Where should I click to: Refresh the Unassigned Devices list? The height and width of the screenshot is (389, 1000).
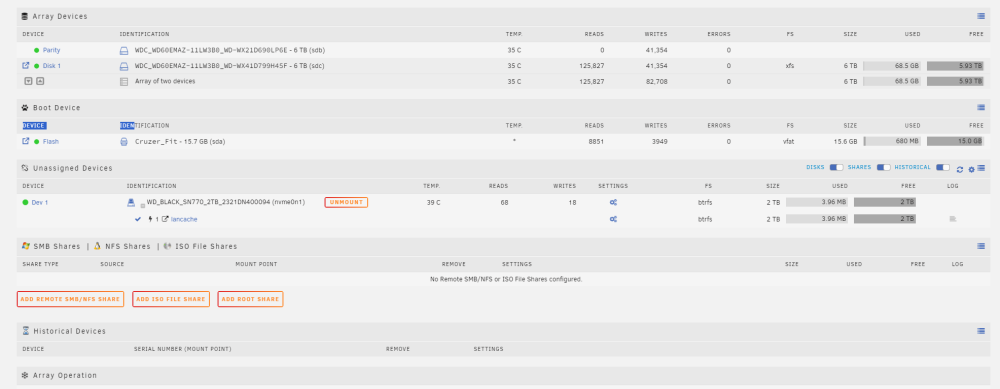960,169
